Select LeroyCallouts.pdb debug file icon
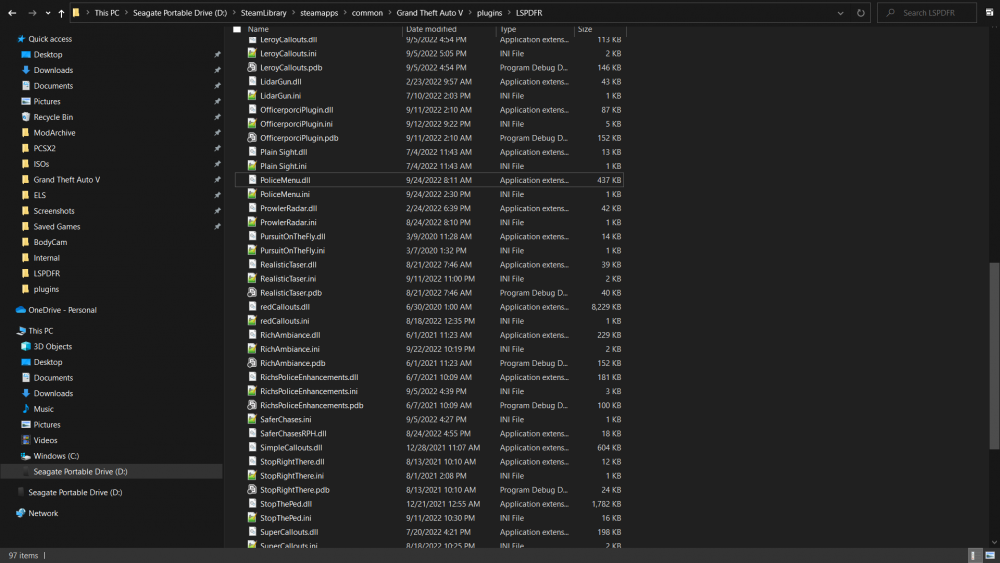 (252, 68)
